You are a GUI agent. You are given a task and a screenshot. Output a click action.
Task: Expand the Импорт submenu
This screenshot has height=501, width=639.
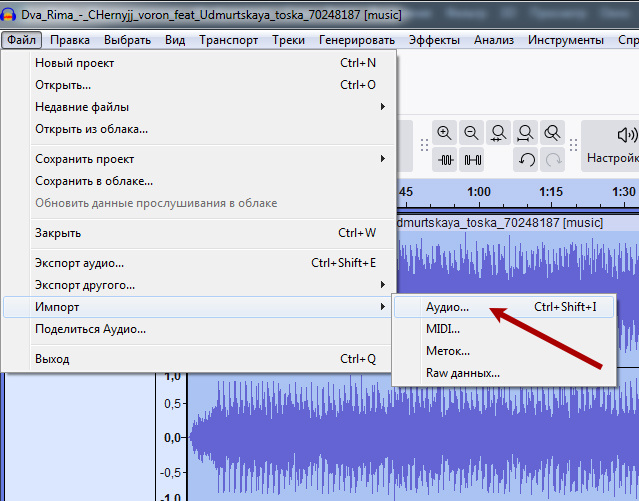198,307
